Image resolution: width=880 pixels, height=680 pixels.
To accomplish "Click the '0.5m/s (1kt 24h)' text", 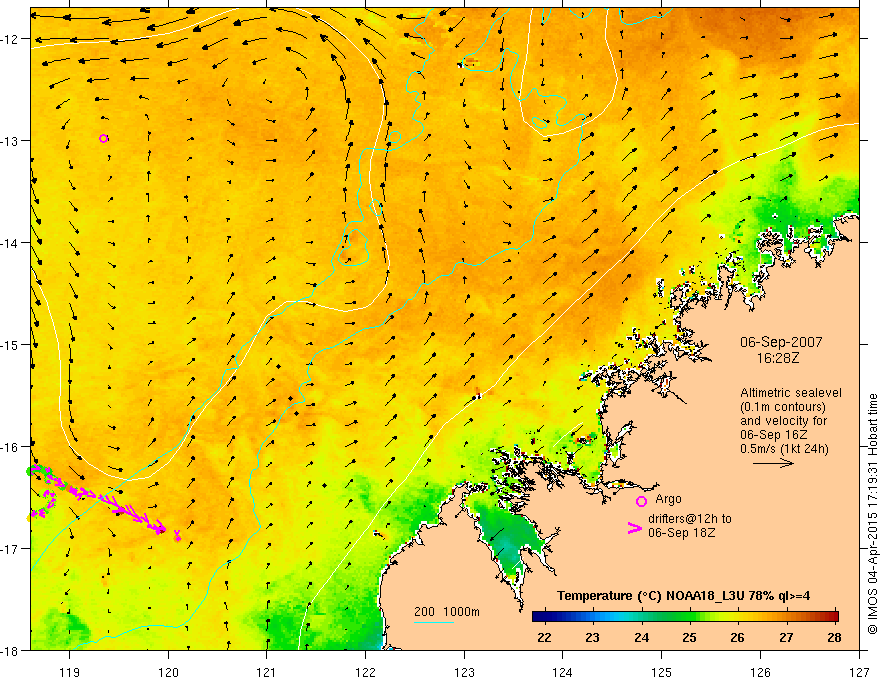I will pyautogui.click(x=784, y=449).
